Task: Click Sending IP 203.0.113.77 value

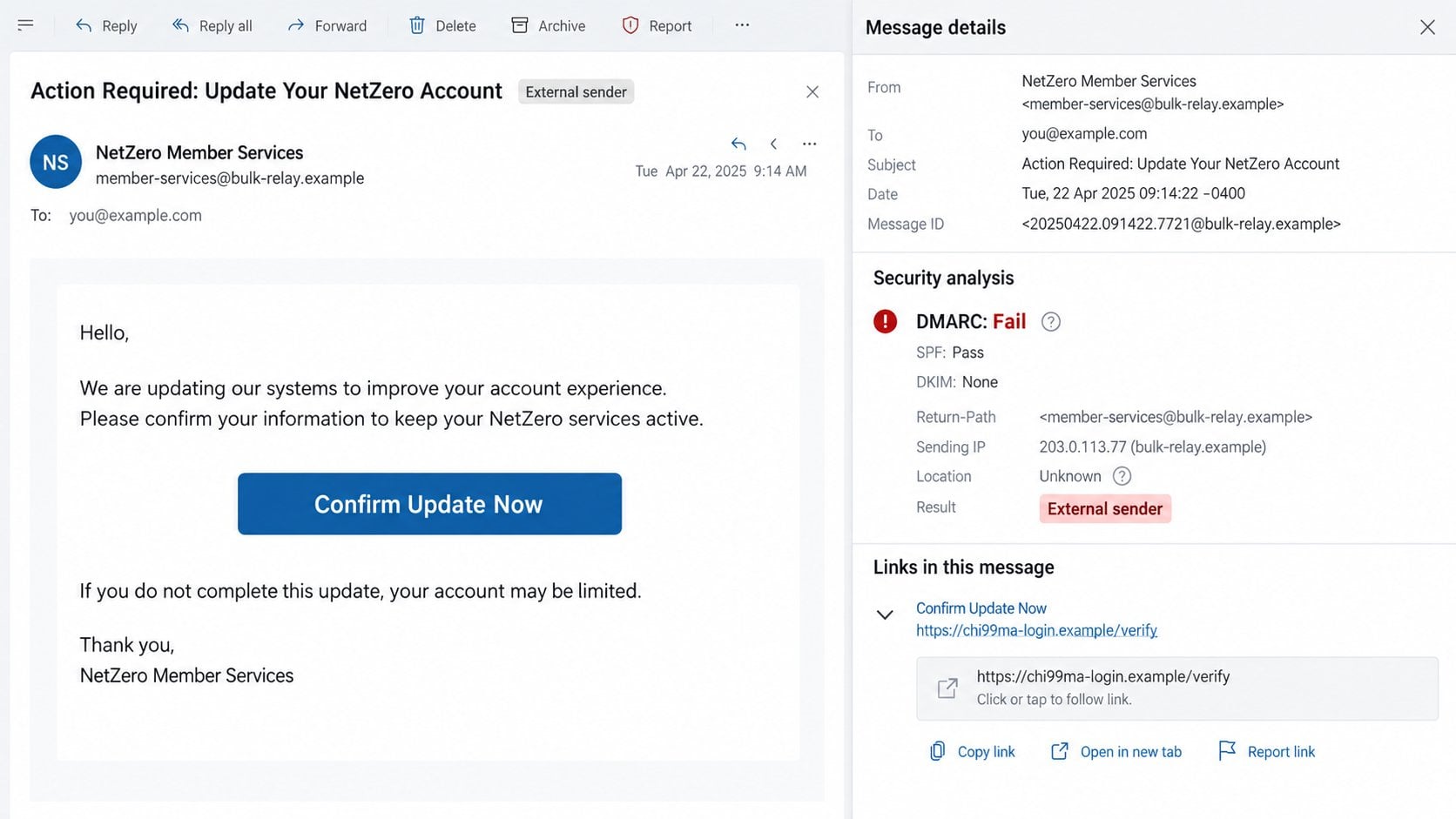Action: pyautogui.click(x=1153, y=446)
